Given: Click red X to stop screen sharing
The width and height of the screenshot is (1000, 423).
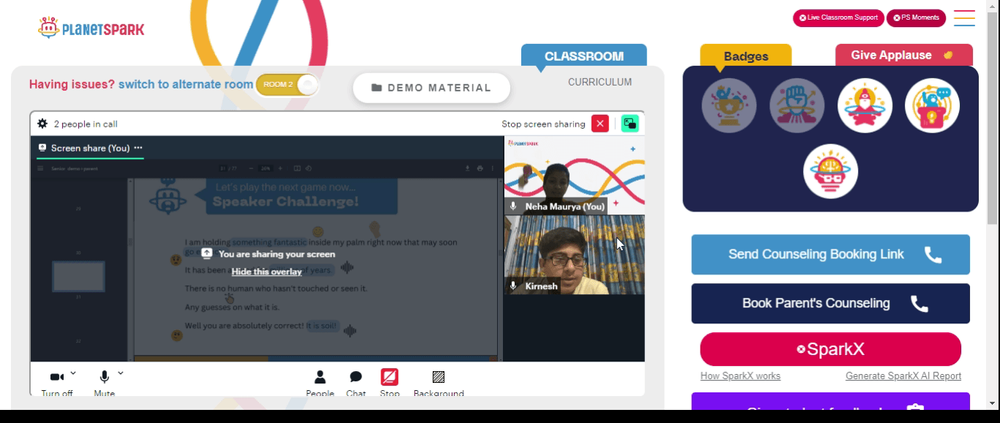Looking at the screenshot, I should (x=599, y=124).
